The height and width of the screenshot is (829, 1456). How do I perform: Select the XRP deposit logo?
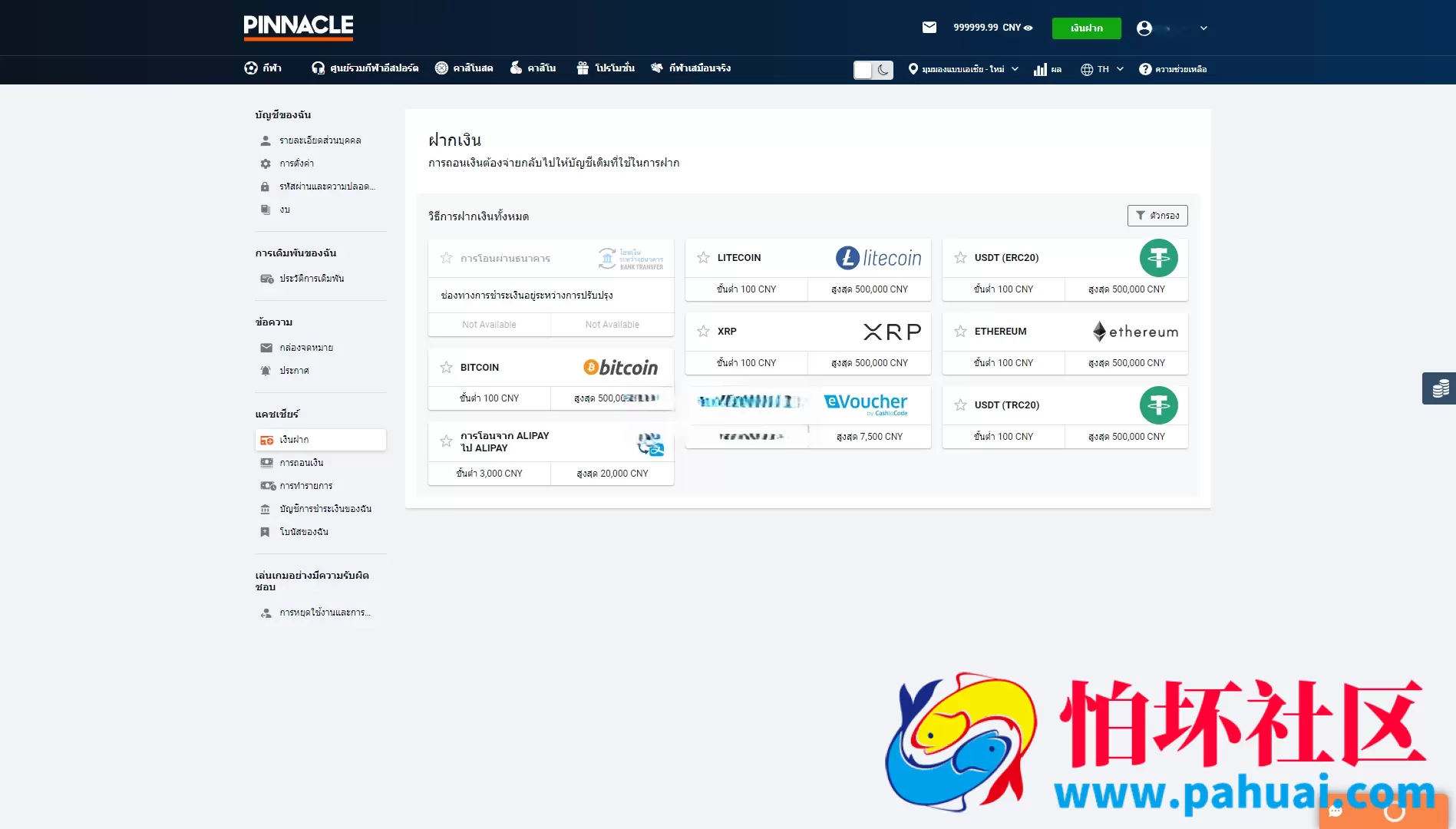click(x=892, y=332)
